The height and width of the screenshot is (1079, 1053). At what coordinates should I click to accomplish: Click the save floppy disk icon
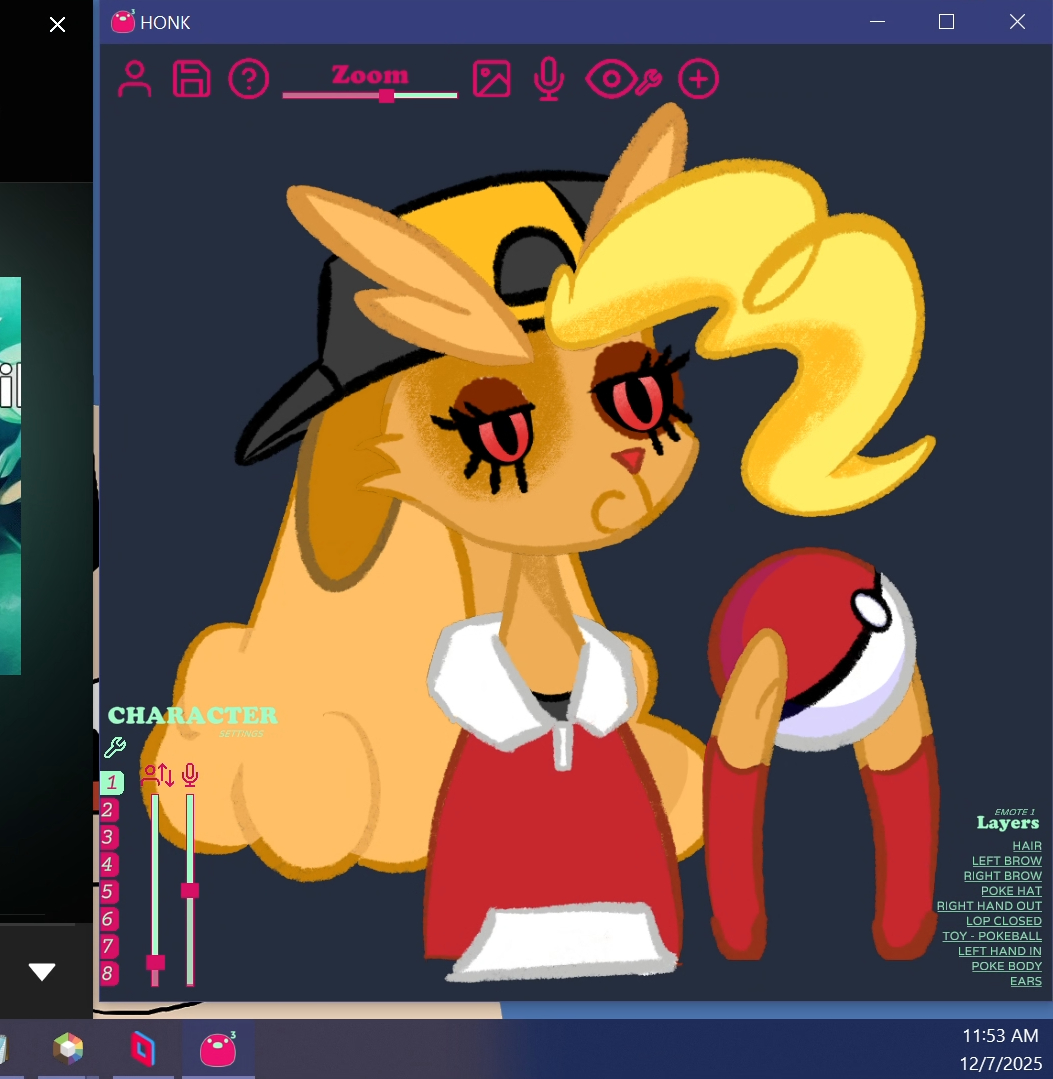[x=191, y=79]
